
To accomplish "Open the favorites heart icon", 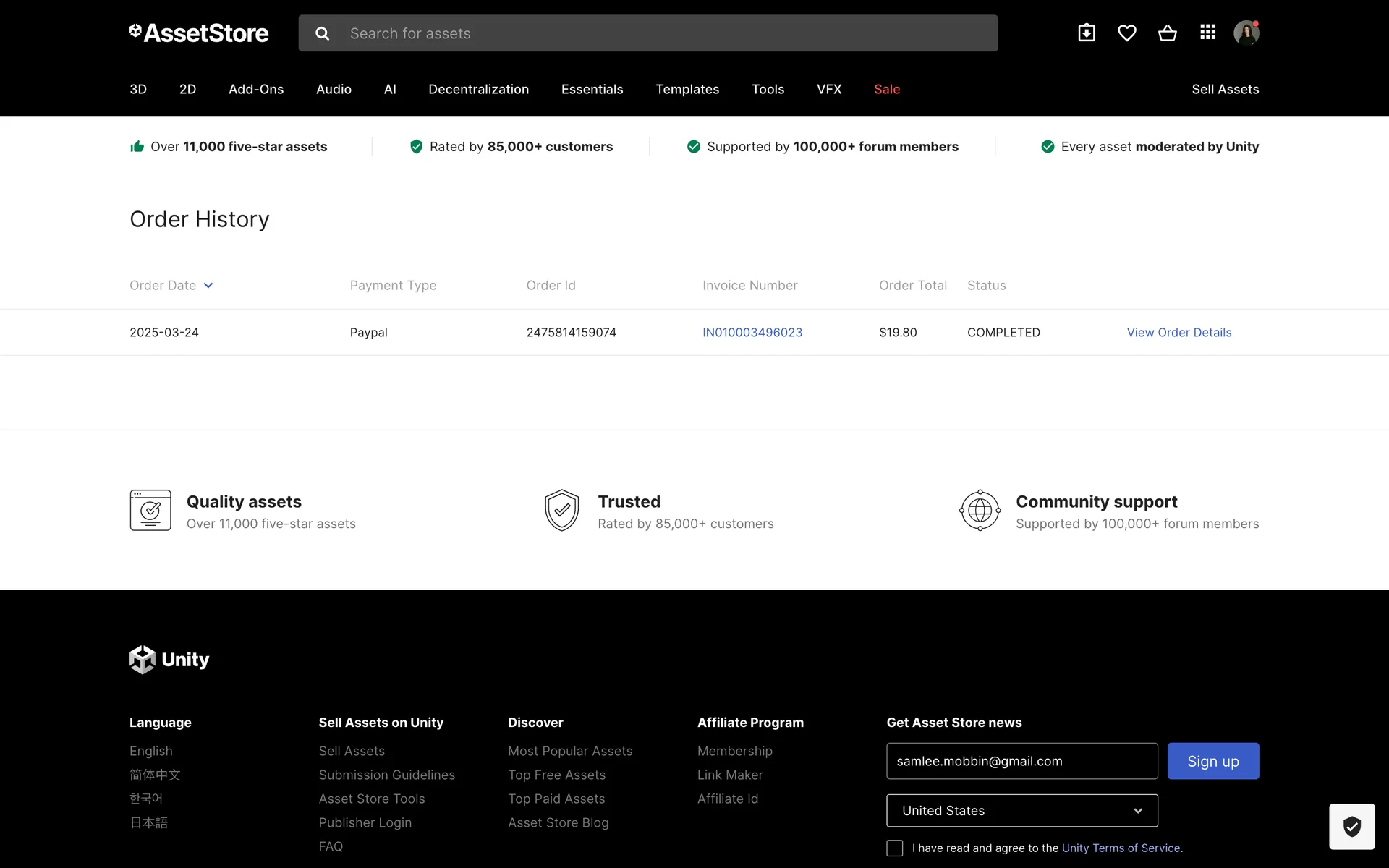I will click(x=1126, y=33).
